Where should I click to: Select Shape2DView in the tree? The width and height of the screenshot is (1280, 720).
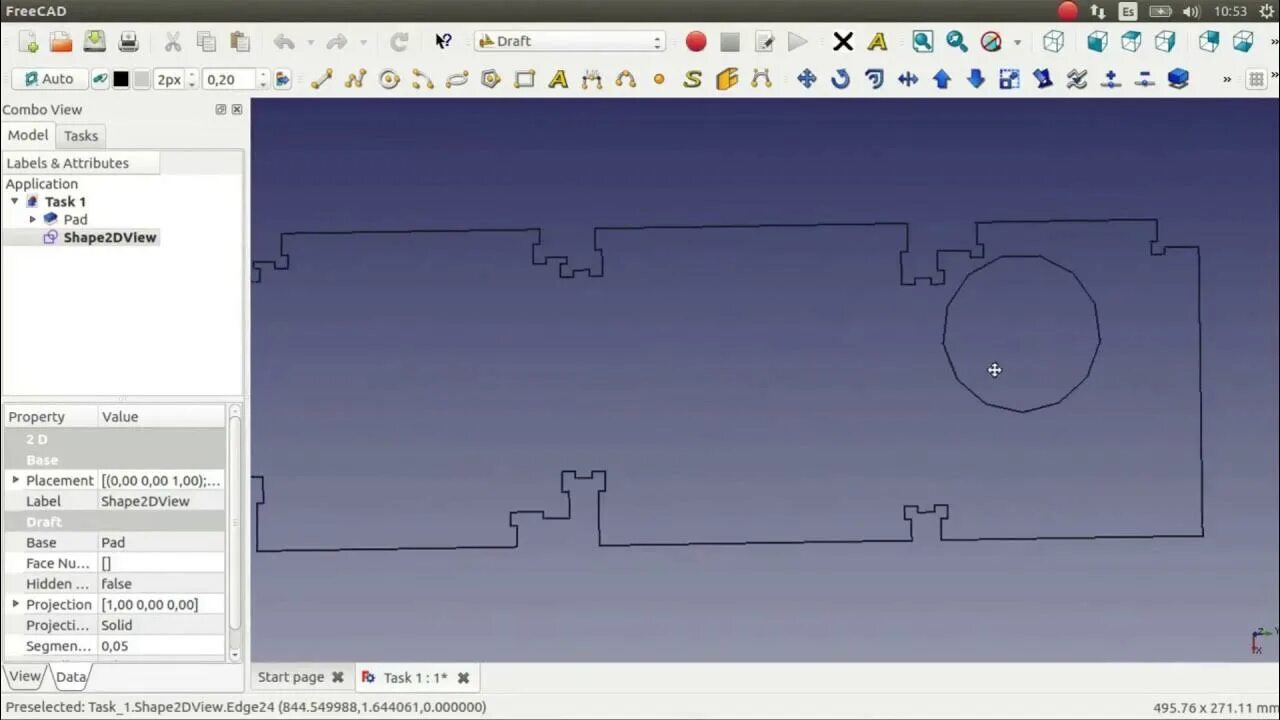(110, 237)
